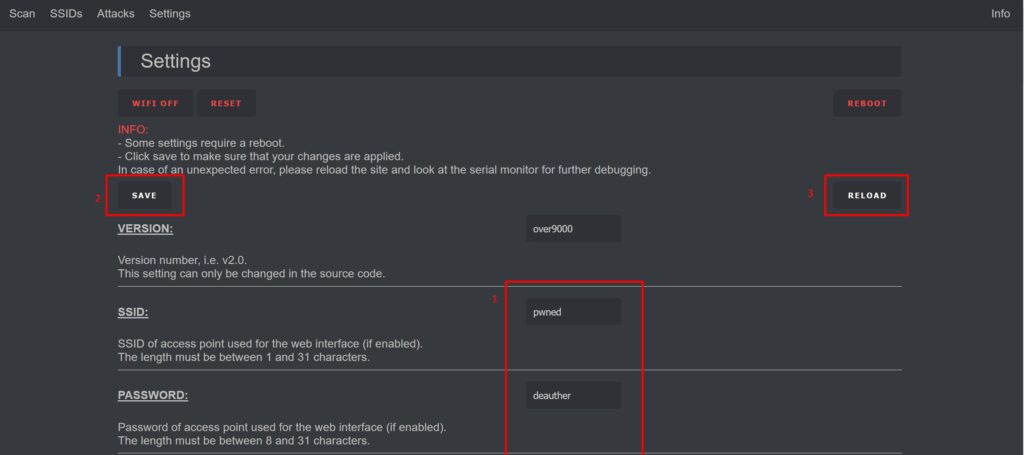Click the SSID: label
This screenshot has width=1024, height=455.
[x=133, y=313]
